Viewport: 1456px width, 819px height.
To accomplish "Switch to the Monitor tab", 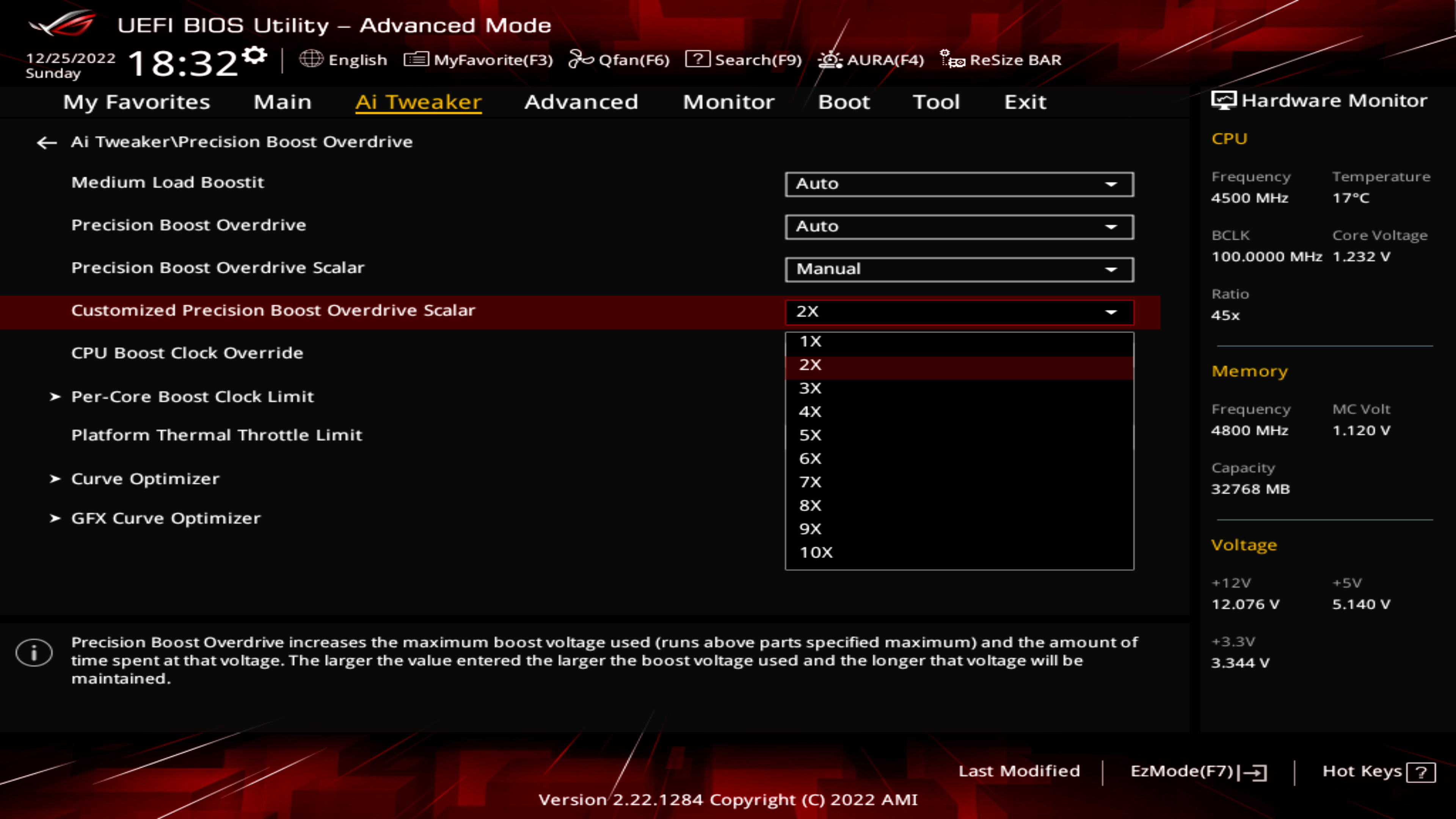I will [x=728, y=102].
